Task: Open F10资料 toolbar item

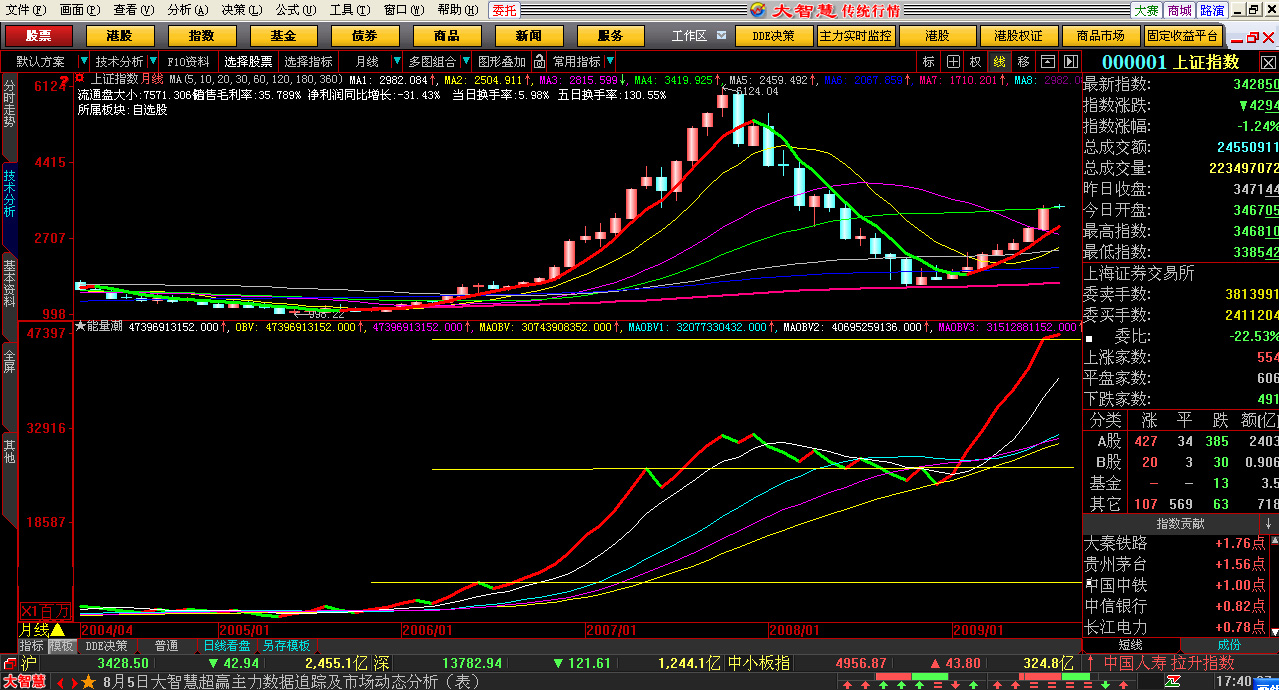Action: click(189, 62)
